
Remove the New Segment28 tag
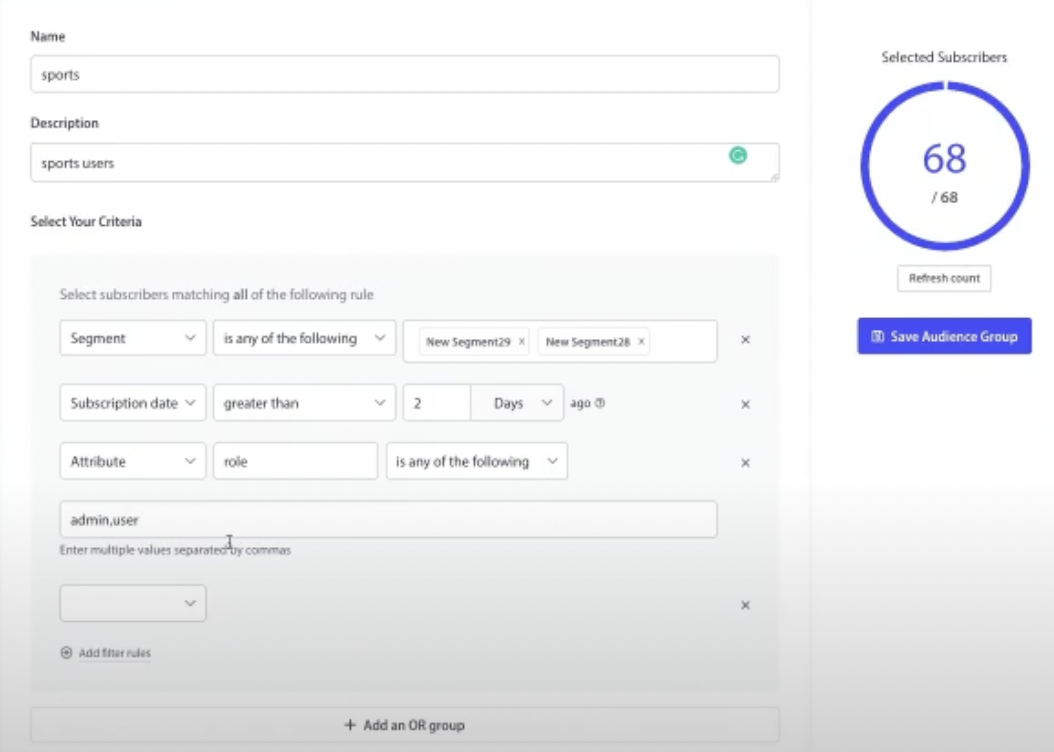tap(641, 341)
